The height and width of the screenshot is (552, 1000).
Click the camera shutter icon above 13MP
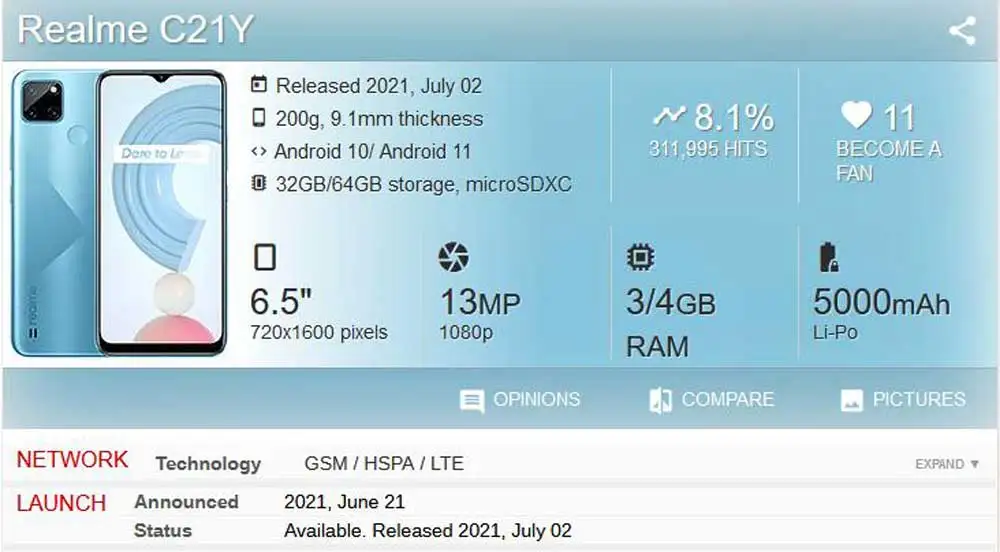tap(453, 257)
